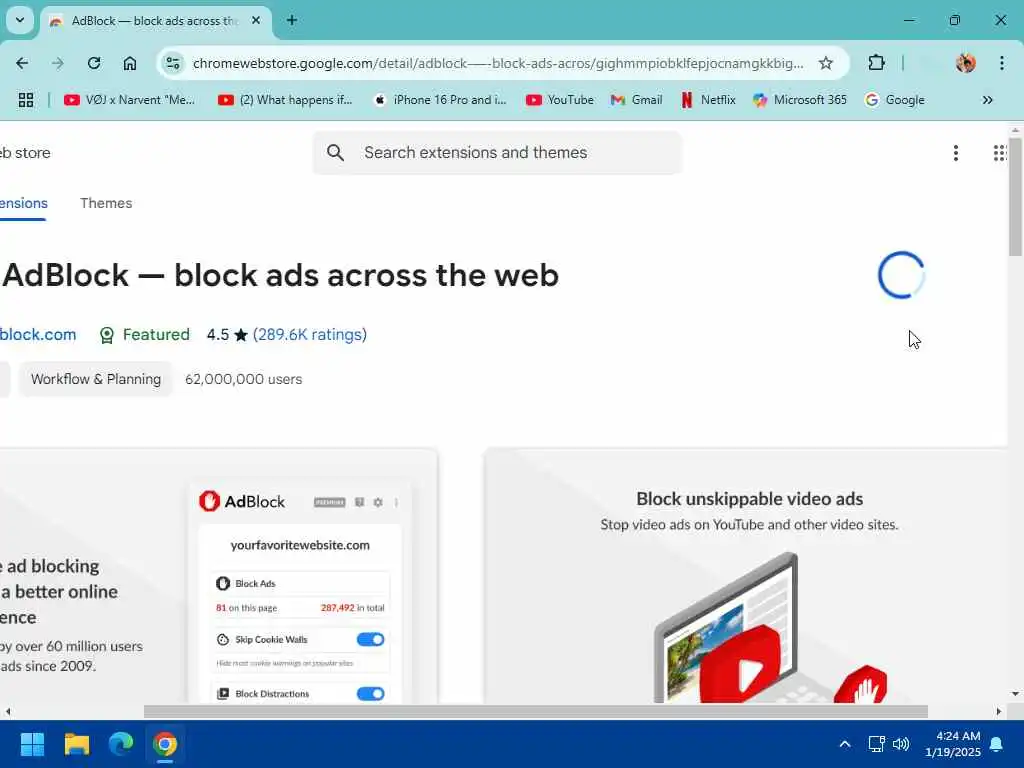Open the AdBlock popup screenshot thumbnail
The height and width of the screenshot is (768, 1024).
pos(218,576)
